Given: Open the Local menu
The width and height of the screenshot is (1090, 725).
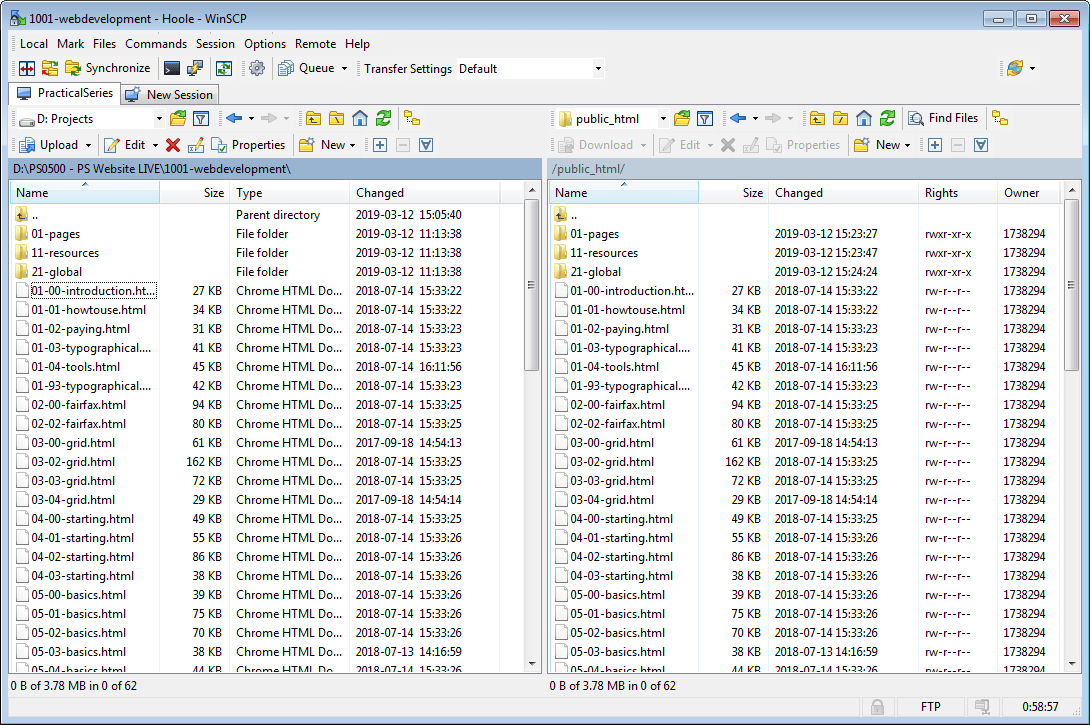Looking at the screenshot, I should [33, 44].
